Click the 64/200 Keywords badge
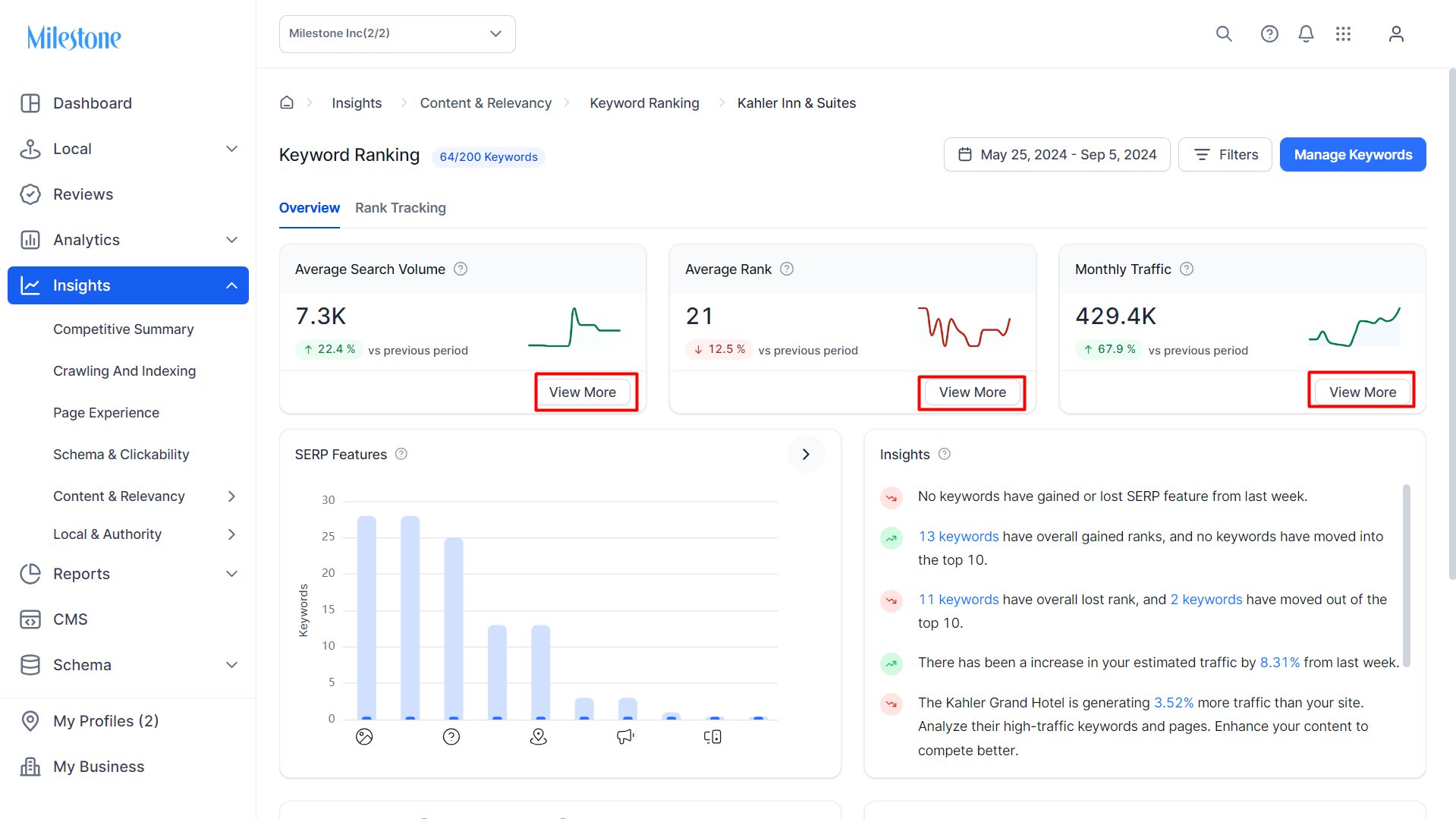 pyautogui.click(x=489, y=156)
